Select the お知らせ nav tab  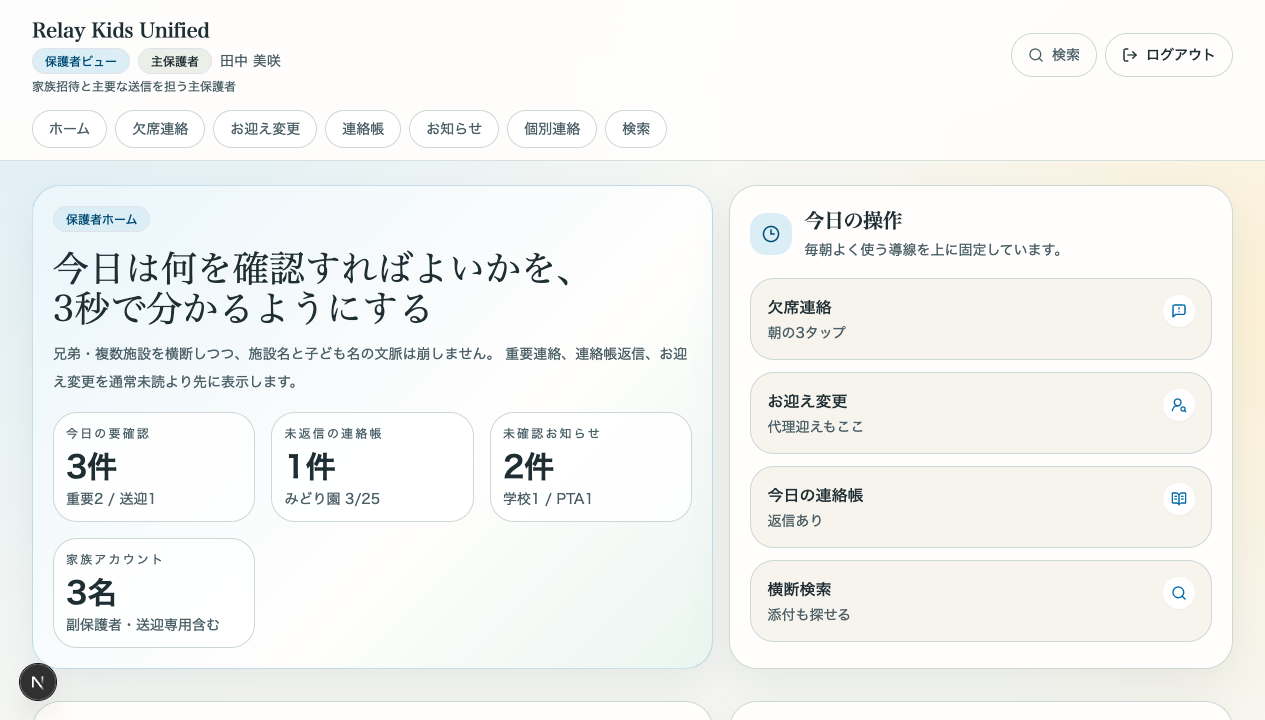tap(454, 129)
